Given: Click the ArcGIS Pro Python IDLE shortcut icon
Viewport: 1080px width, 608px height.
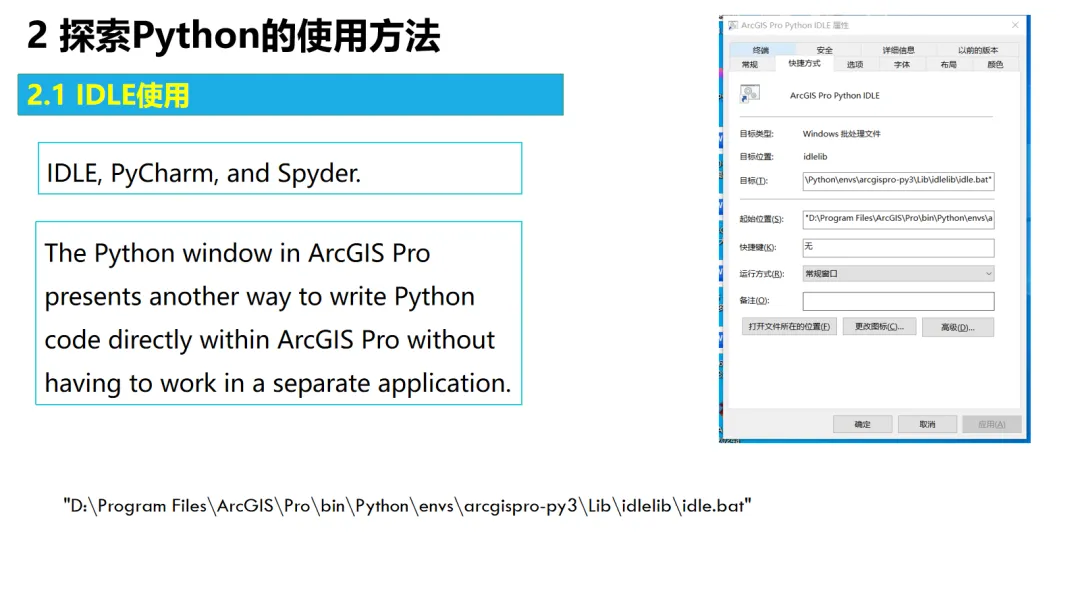Looking at the screenshot, I should [x=749, y=94].
